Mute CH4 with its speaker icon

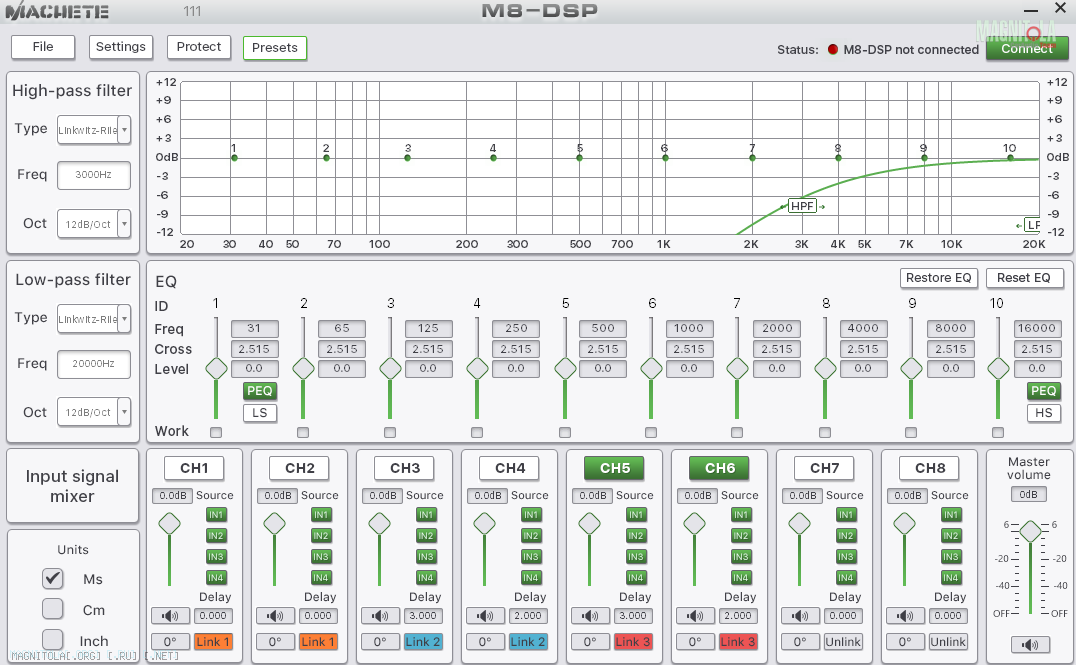click(x=484, y=616)
